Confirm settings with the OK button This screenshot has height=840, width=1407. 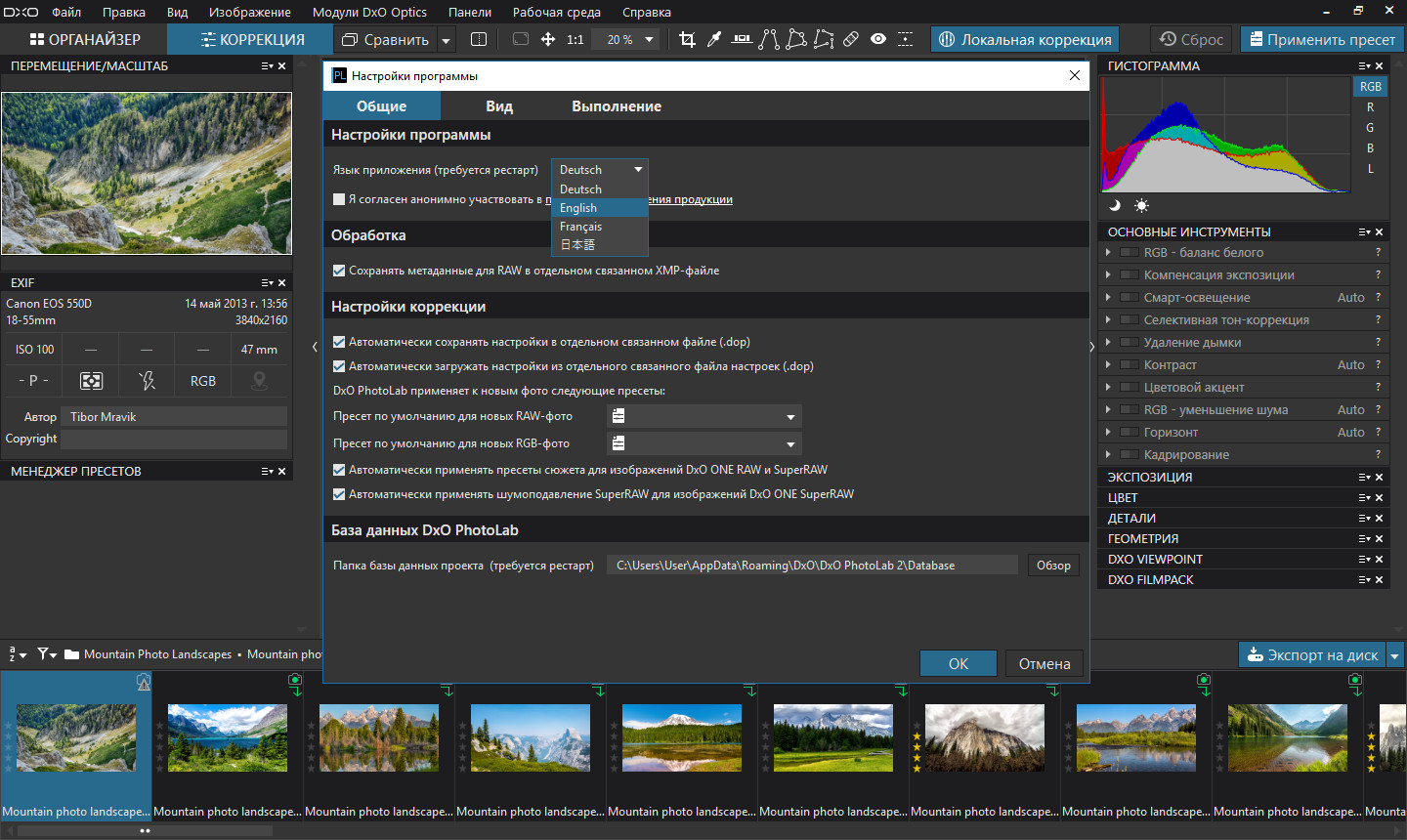[x=959, y=663]
